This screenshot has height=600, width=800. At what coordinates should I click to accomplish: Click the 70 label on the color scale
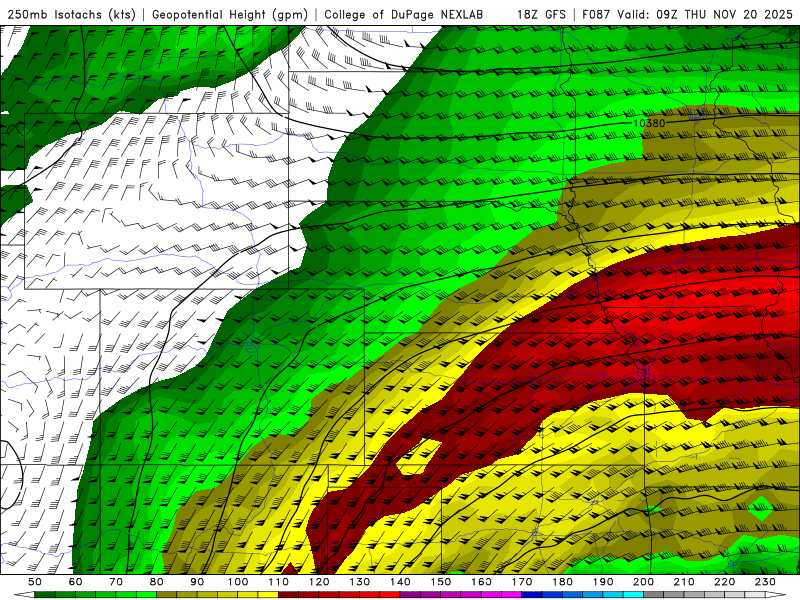[116, 582]
